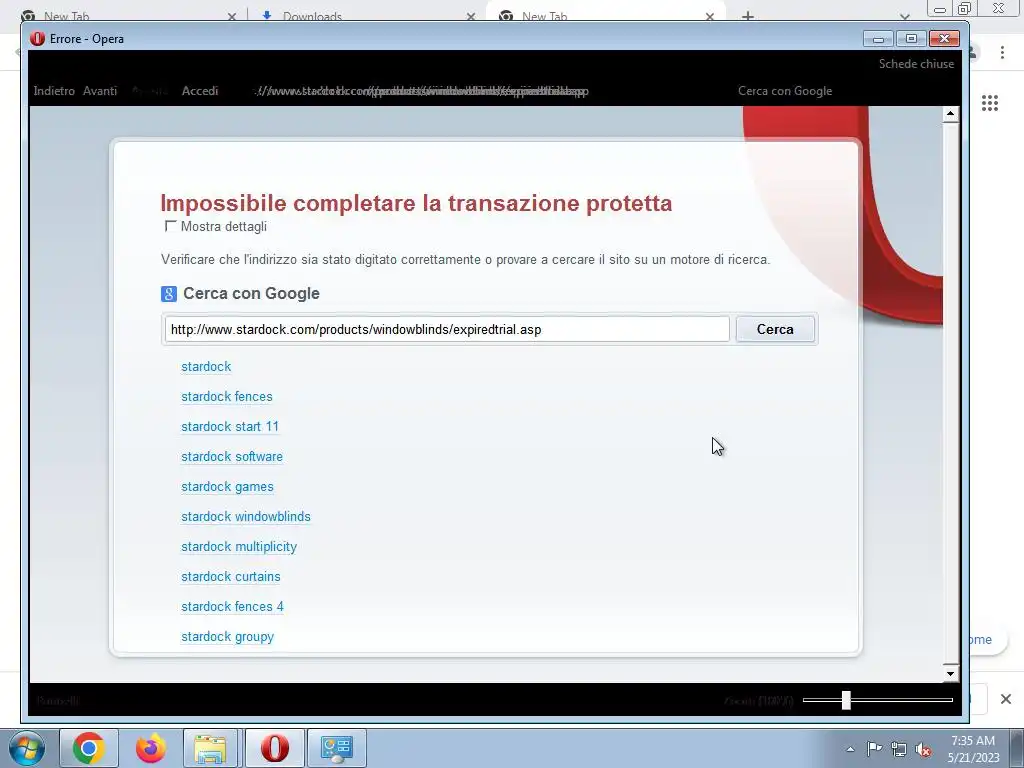Open the stardock fences suggestion
Image resolution: width=1024 pixels, height=768 pixels.
(227, 396)
